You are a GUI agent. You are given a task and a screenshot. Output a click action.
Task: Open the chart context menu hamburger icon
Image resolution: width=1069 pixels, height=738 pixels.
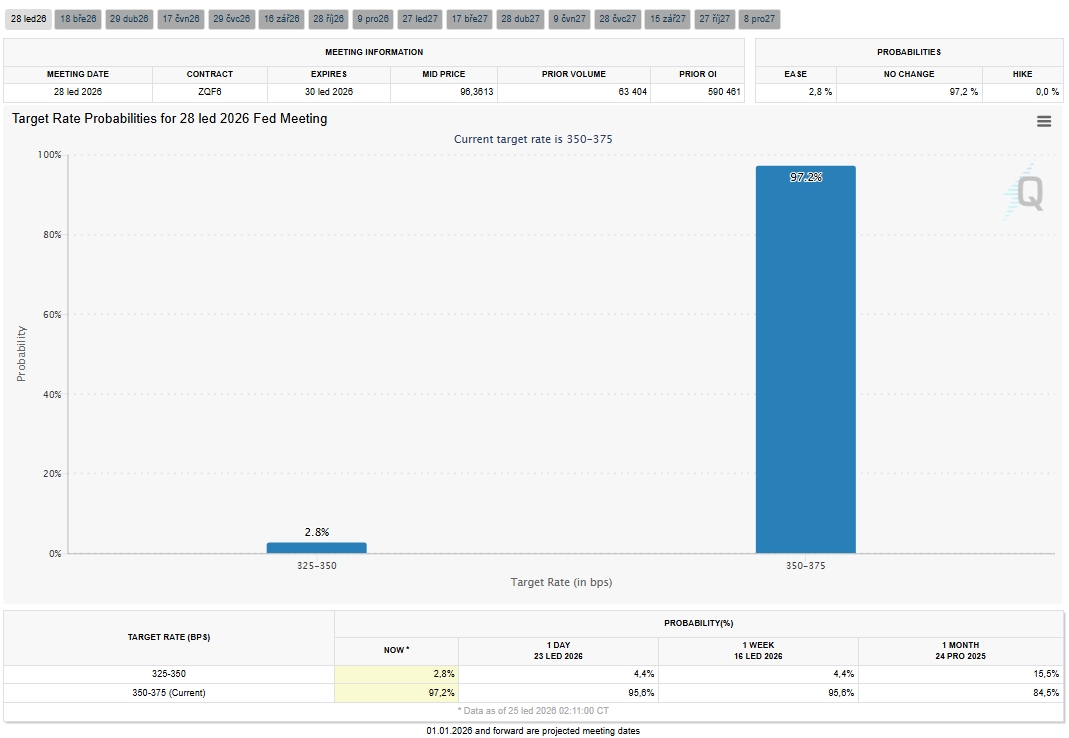point(1043,121)
